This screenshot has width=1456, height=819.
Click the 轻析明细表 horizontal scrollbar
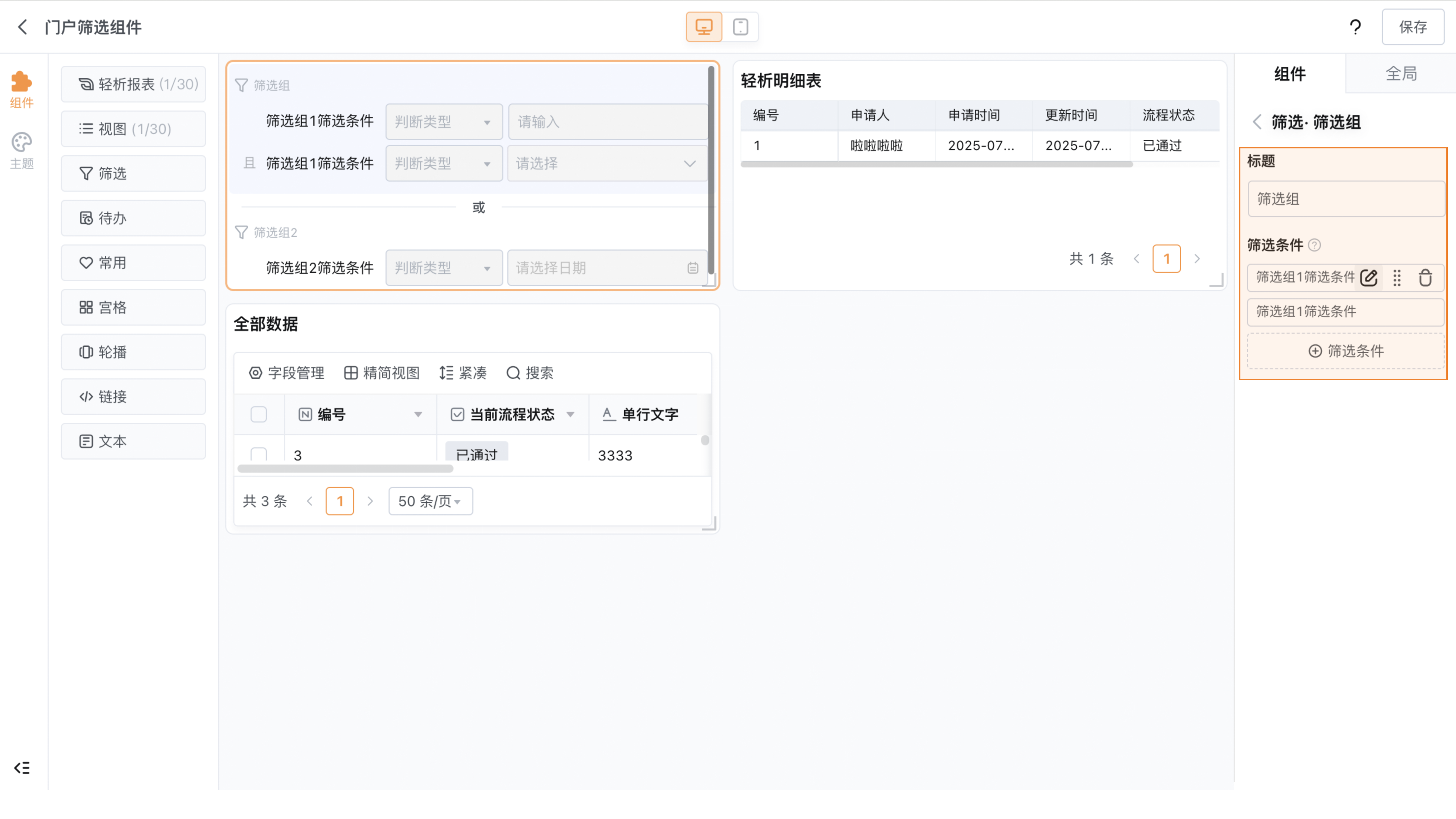[937, 165]
